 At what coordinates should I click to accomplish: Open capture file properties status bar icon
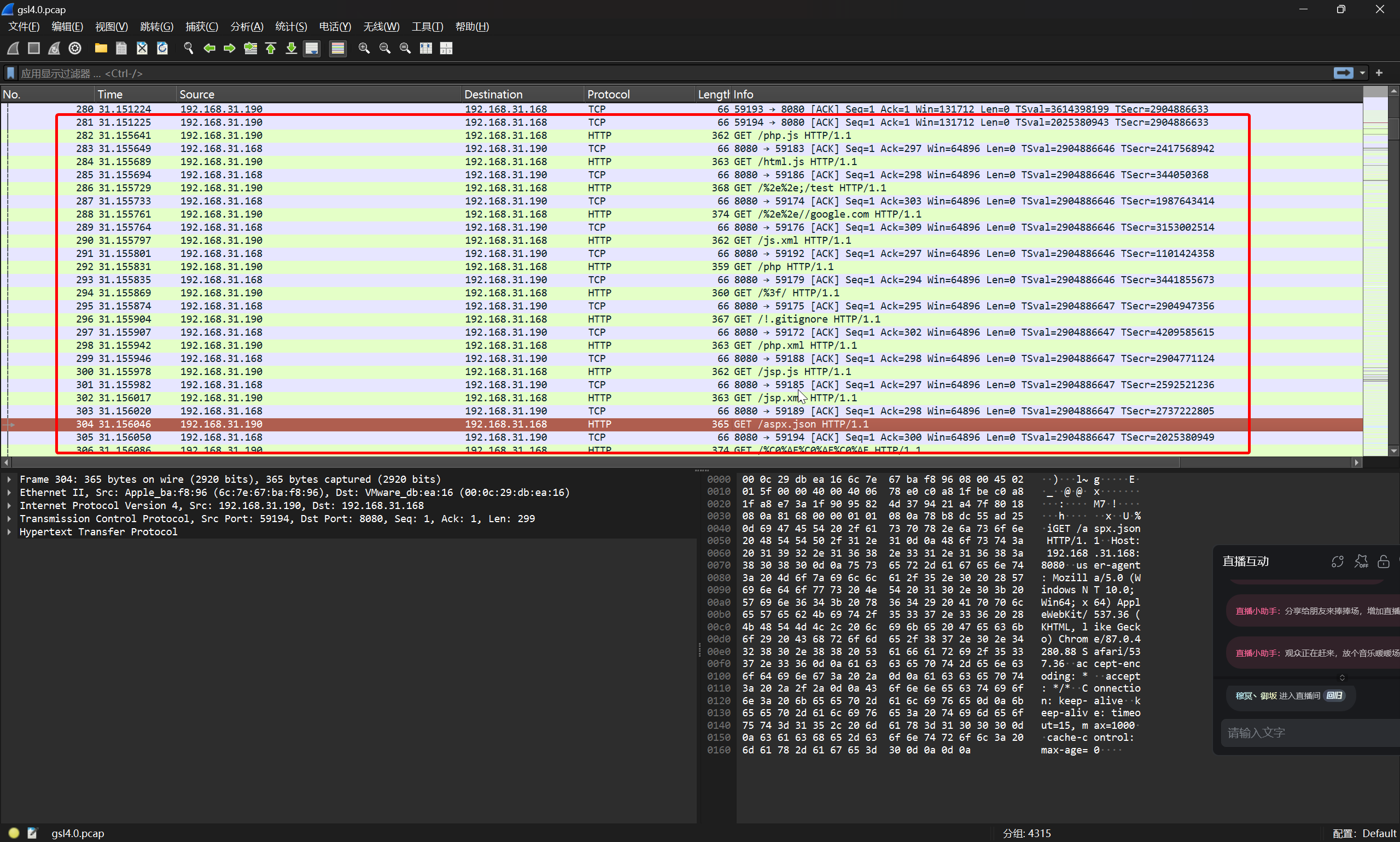[x=32, y=833]
